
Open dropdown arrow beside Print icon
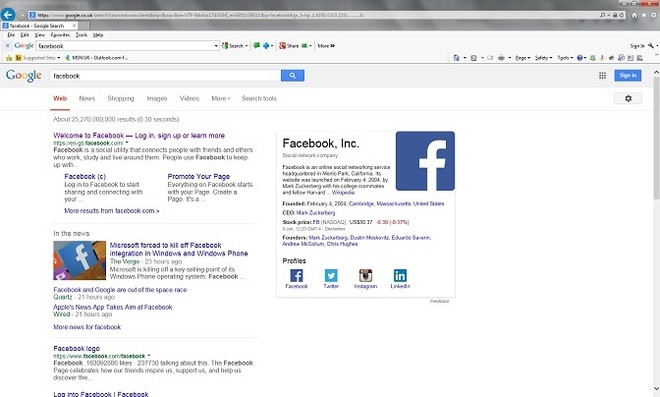coord(509,58)
